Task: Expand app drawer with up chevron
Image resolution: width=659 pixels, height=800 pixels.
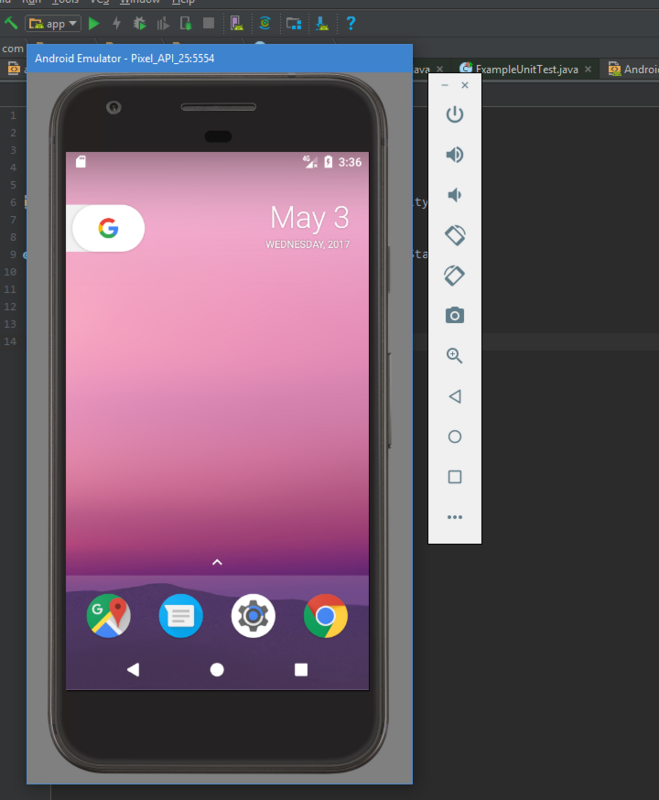Action: coord(217,562)
